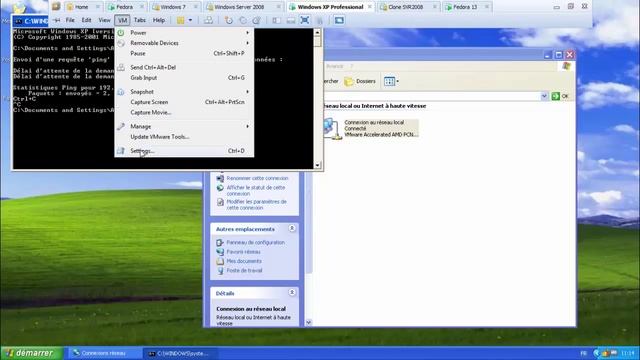640x360 pixels.
Task: Open the File menu
Action: pos(70,20)
